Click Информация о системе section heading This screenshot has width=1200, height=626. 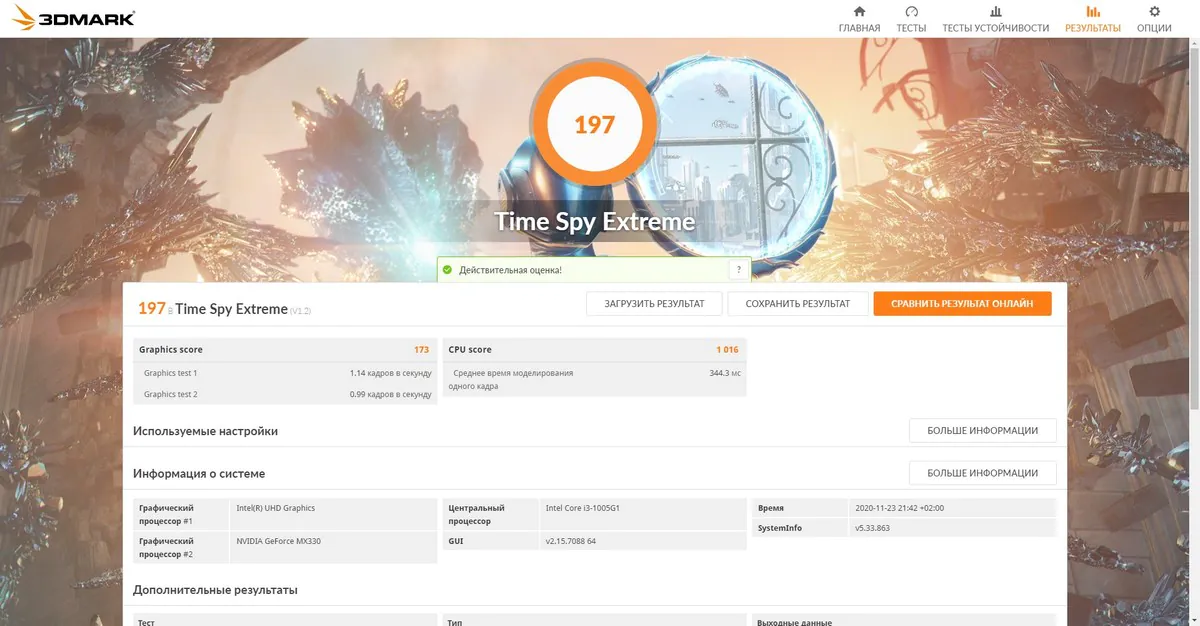pos(199,473)
